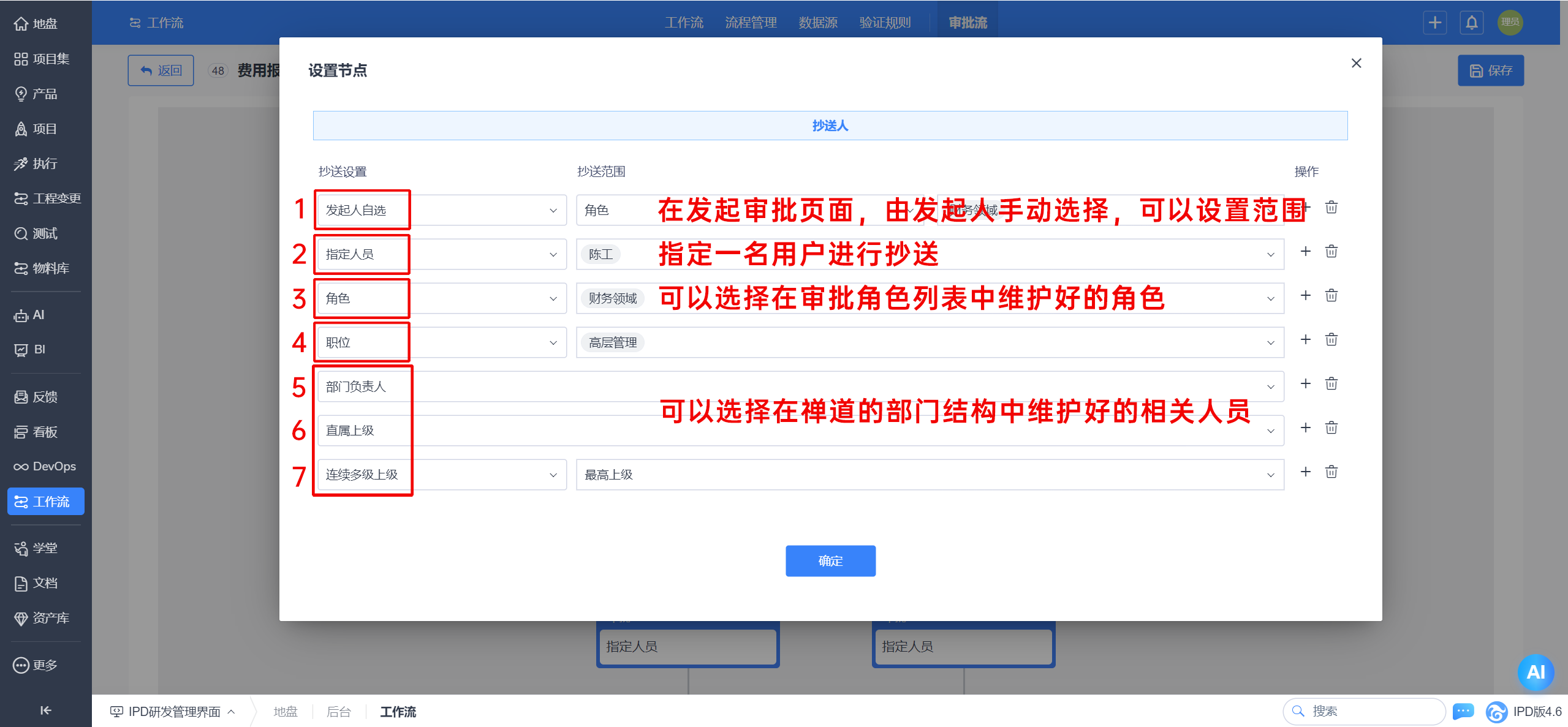
Task: Open DevOps in the sidebar
Action: [x=45, y=467]
